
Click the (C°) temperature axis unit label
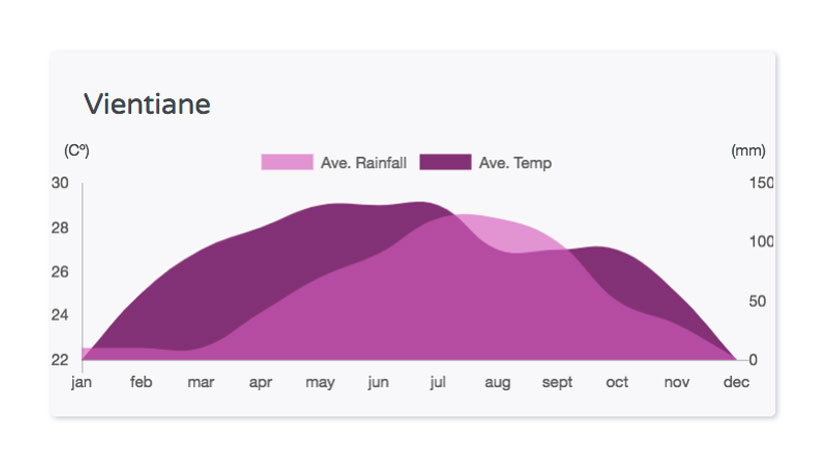click(77, 151)
